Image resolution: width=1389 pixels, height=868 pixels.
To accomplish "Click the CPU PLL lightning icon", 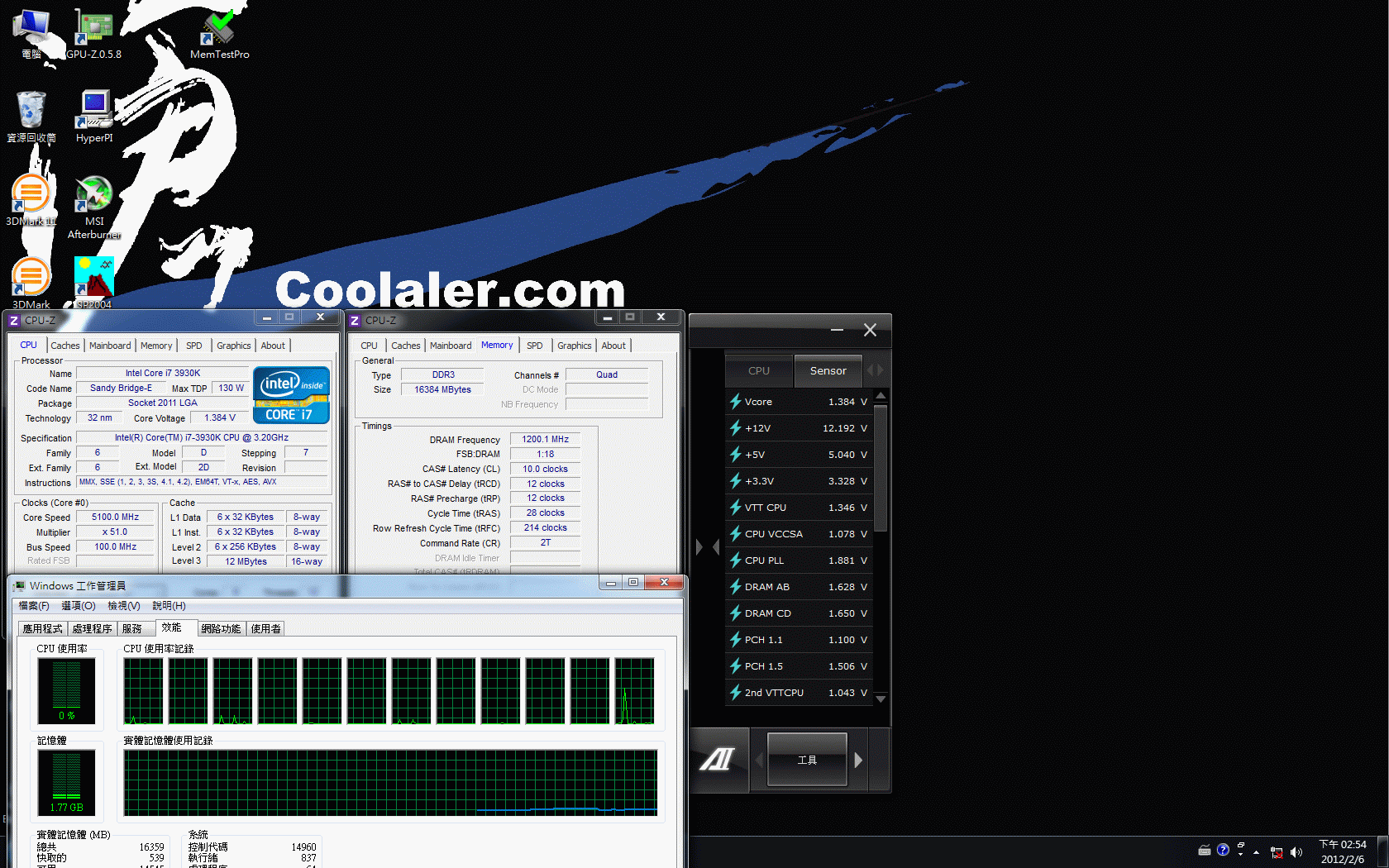I will point(735,560).
